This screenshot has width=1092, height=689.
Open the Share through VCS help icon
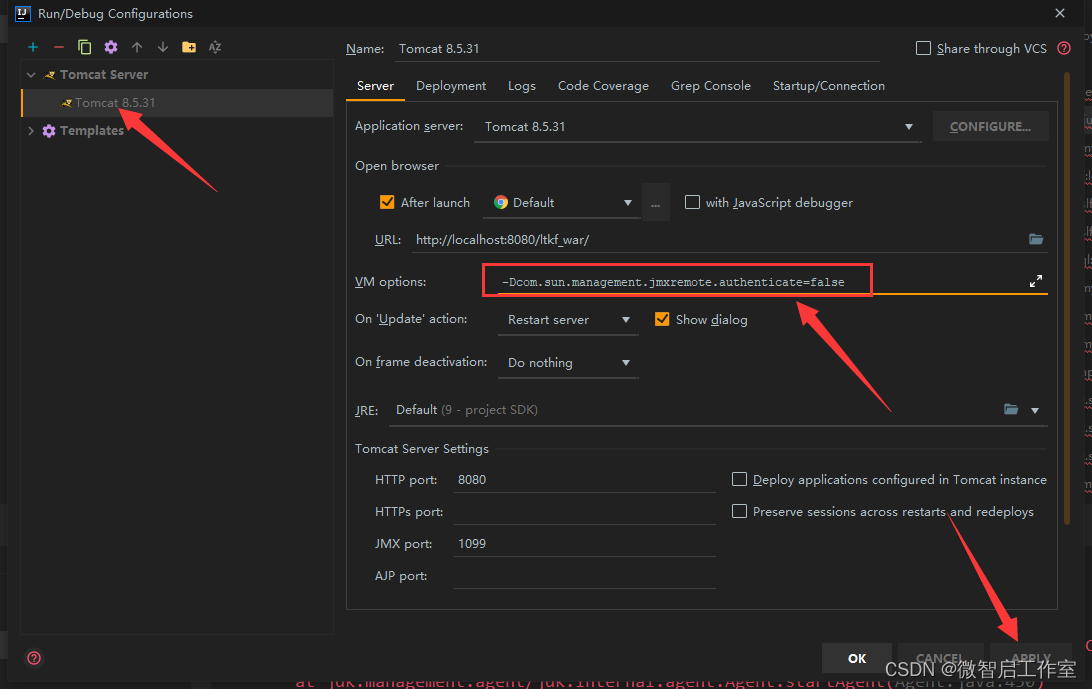tap(1063, 48)
